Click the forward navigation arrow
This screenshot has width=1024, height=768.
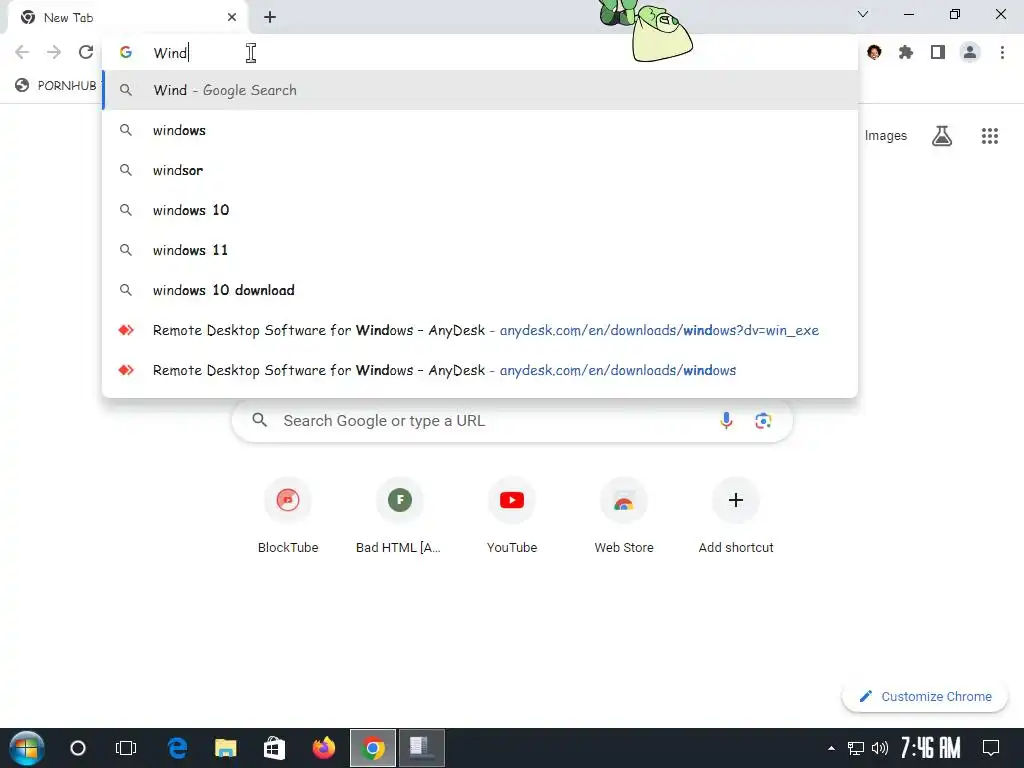pyautogui.click(x=54, y=52)
